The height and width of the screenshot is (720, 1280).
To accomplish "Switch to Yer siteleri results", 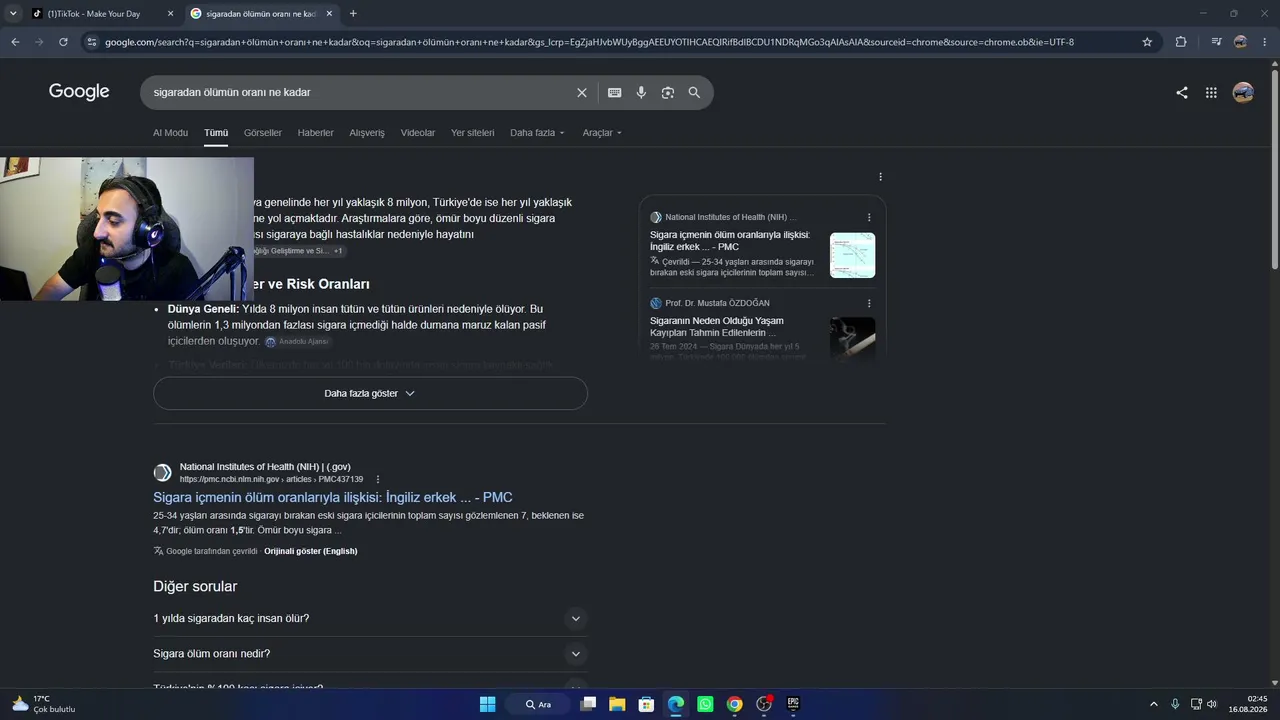I will [x=473, y=133].
